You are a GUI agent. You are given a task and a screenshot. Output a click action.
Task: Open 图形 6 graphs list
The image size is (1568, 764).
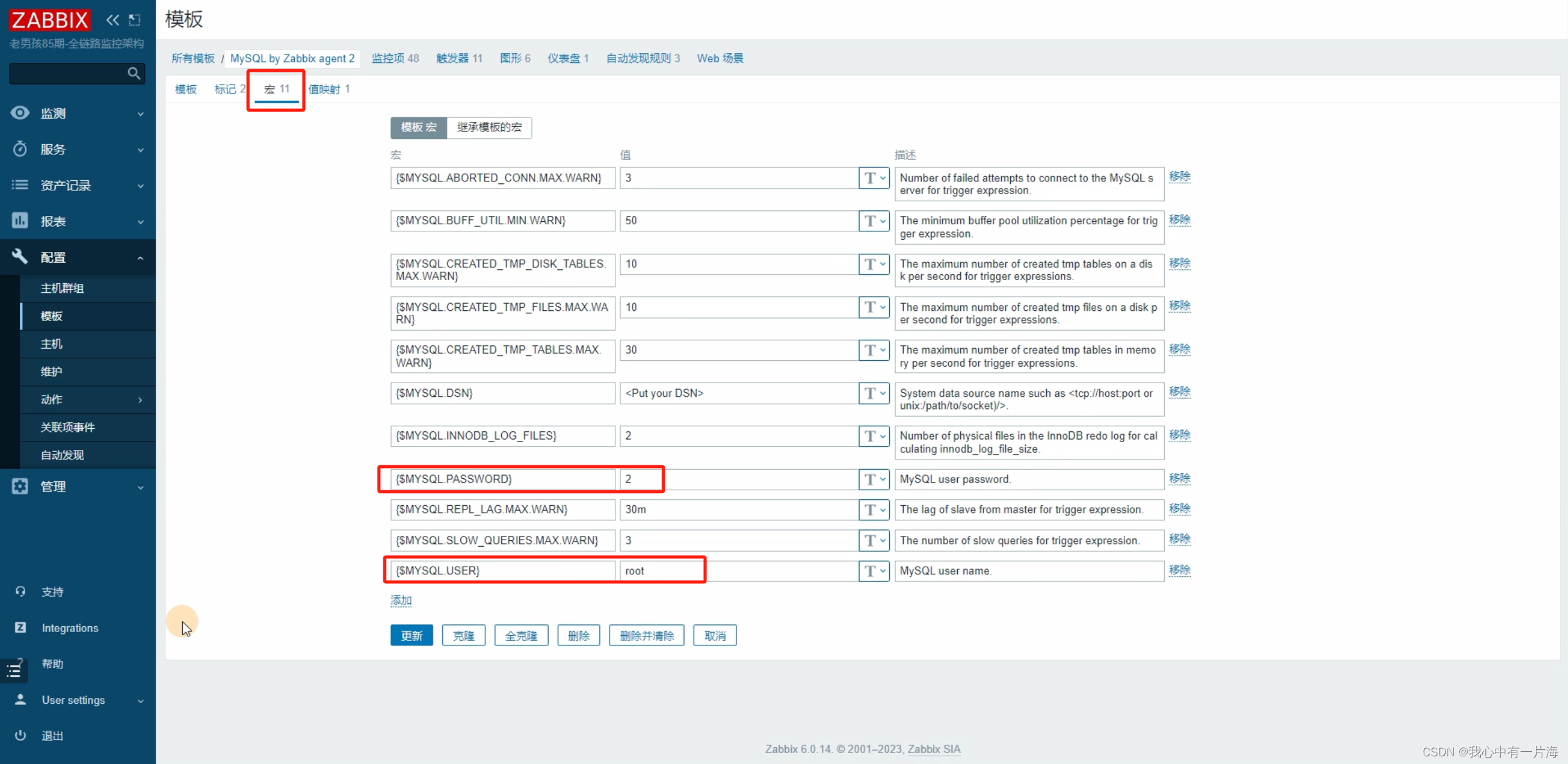click(515, 58)
